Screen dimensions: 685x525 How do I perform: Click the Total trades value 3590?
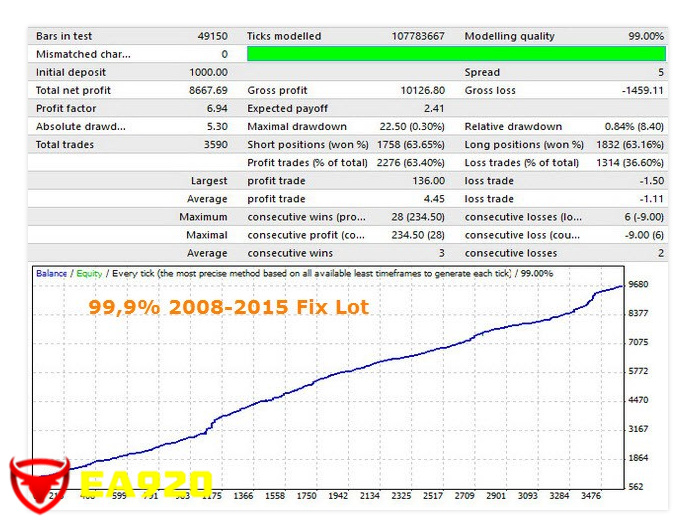(x=213, y=144)
